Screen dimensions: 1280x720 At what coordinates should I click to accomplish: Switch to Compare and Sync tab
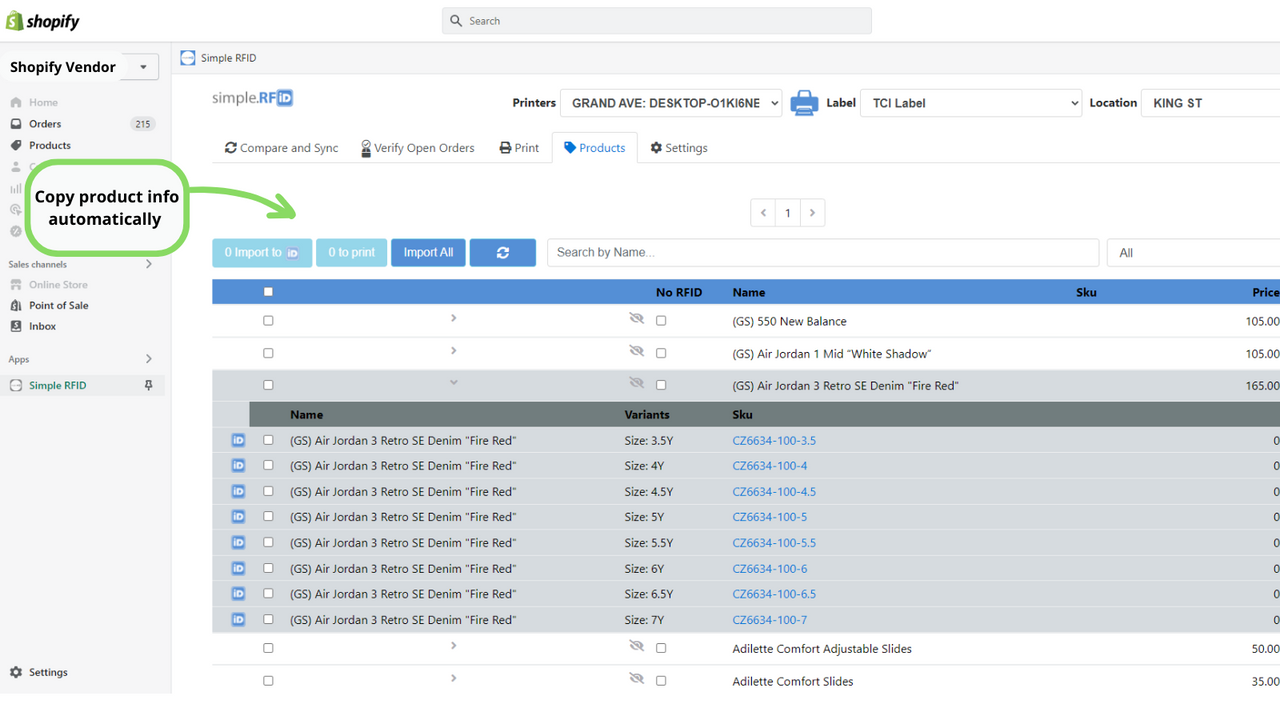[x=281, y=148]
